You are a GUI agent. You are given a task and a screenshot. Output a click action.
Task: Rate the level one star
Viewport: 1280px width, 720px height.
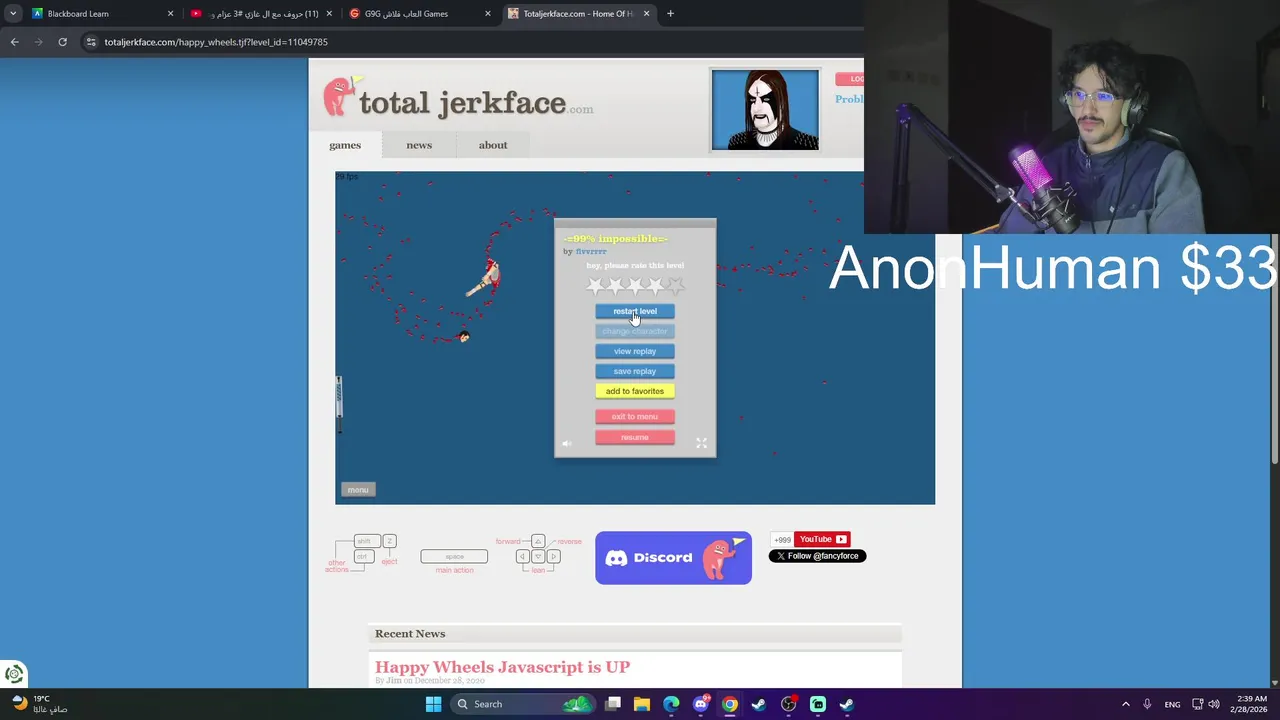(x=596, y=286)
